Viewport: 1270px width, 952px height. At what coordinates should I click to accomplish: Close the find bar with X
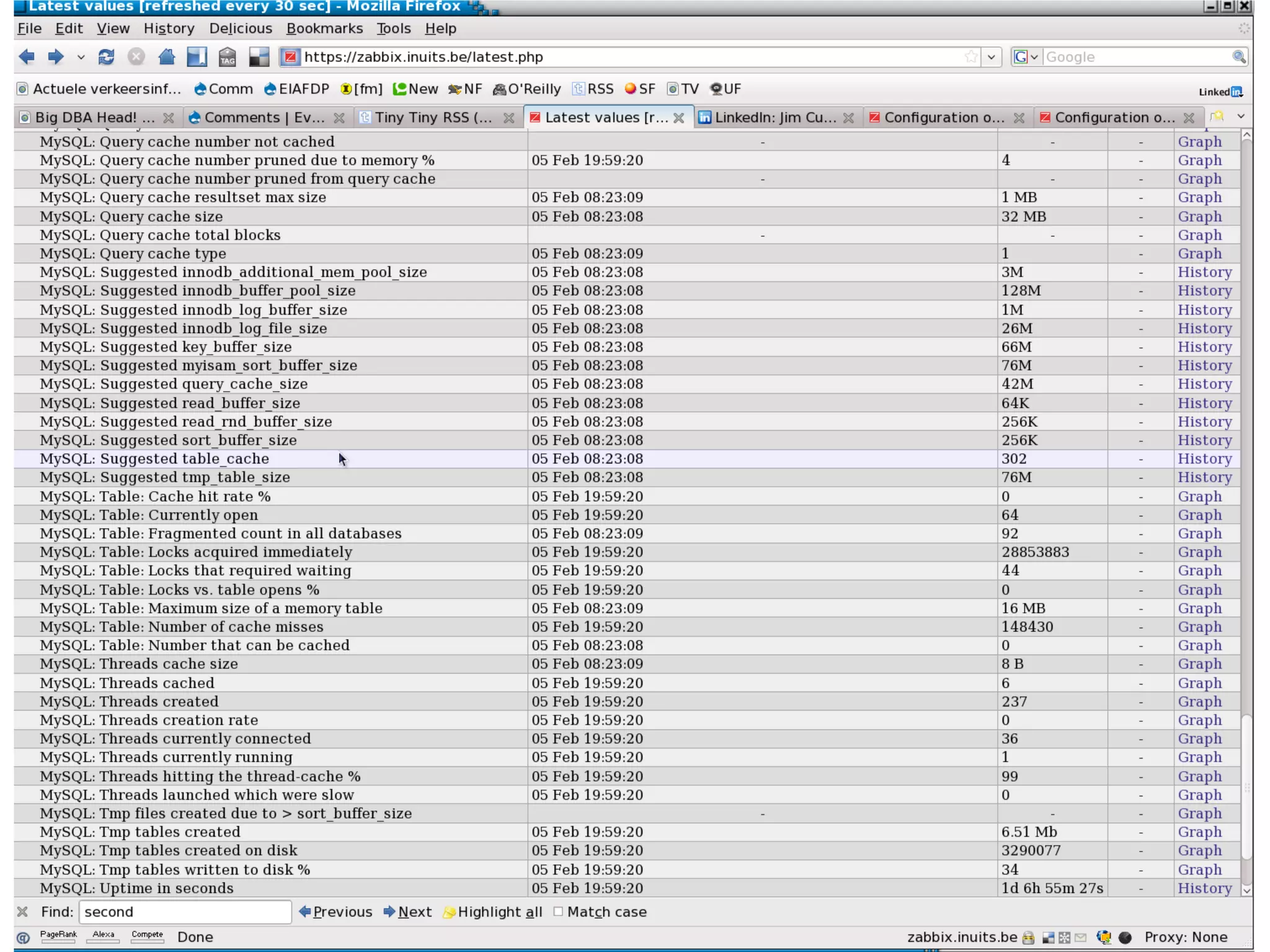tap(22, 912)
